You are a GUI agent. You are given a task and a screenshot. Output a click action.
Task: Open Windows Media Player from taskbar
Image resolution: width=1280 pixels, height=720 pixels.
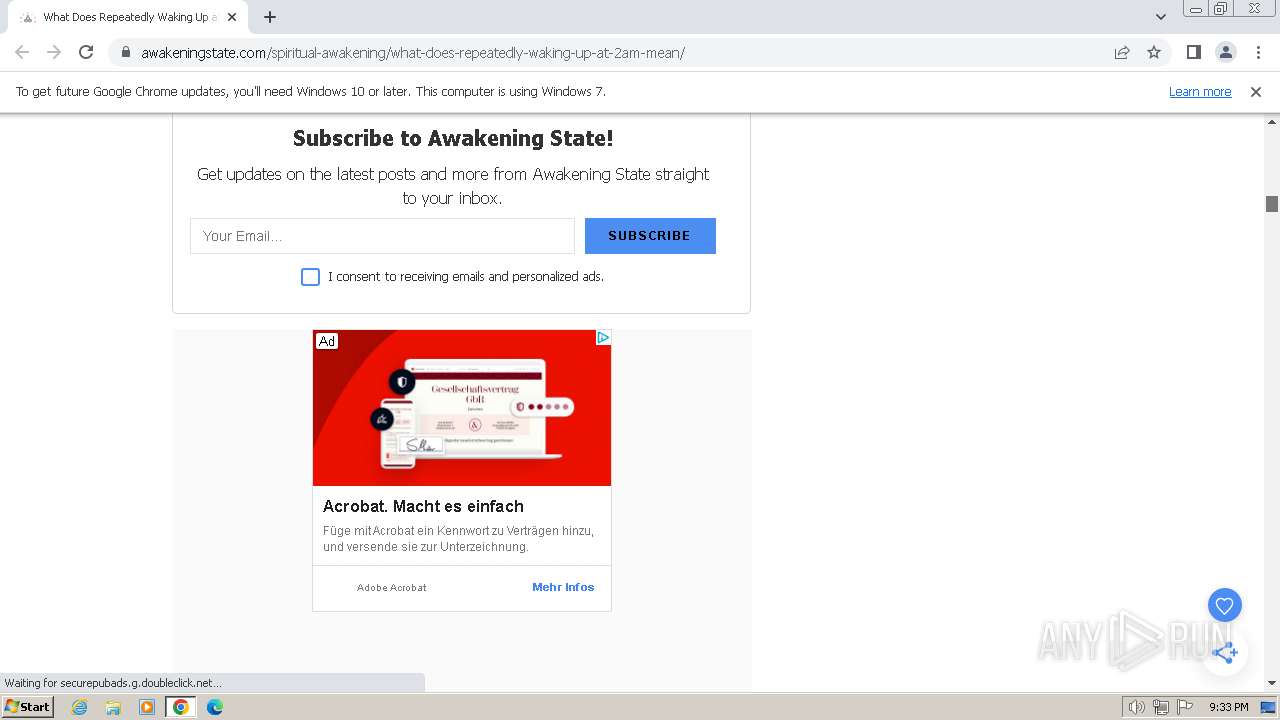(x=147, y=707)
